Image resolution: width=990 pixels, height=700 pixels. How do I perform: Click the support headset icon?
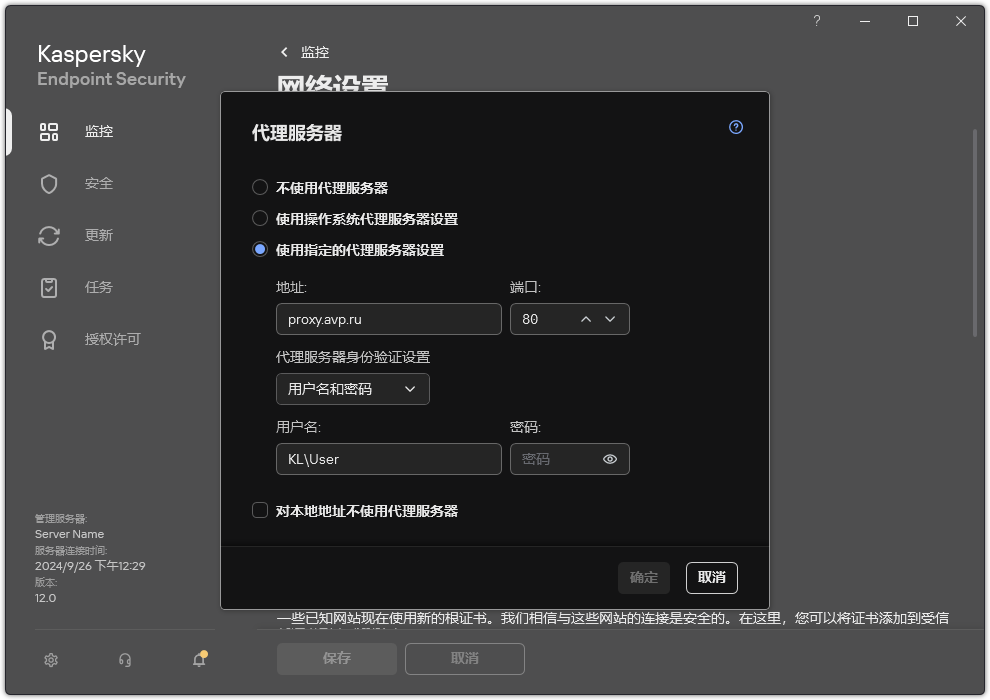point(124,660)
